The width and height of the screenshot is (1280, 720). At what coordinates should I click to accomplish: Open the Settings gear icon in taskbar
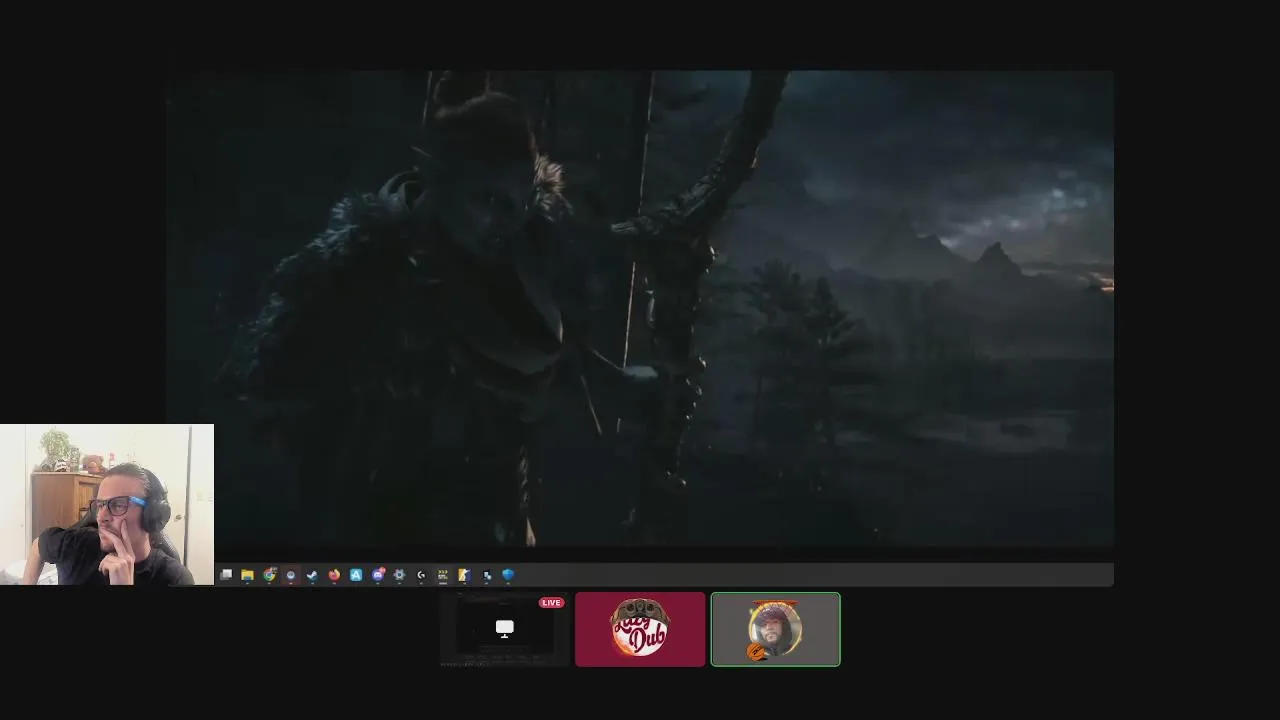[x=399, y=575]
